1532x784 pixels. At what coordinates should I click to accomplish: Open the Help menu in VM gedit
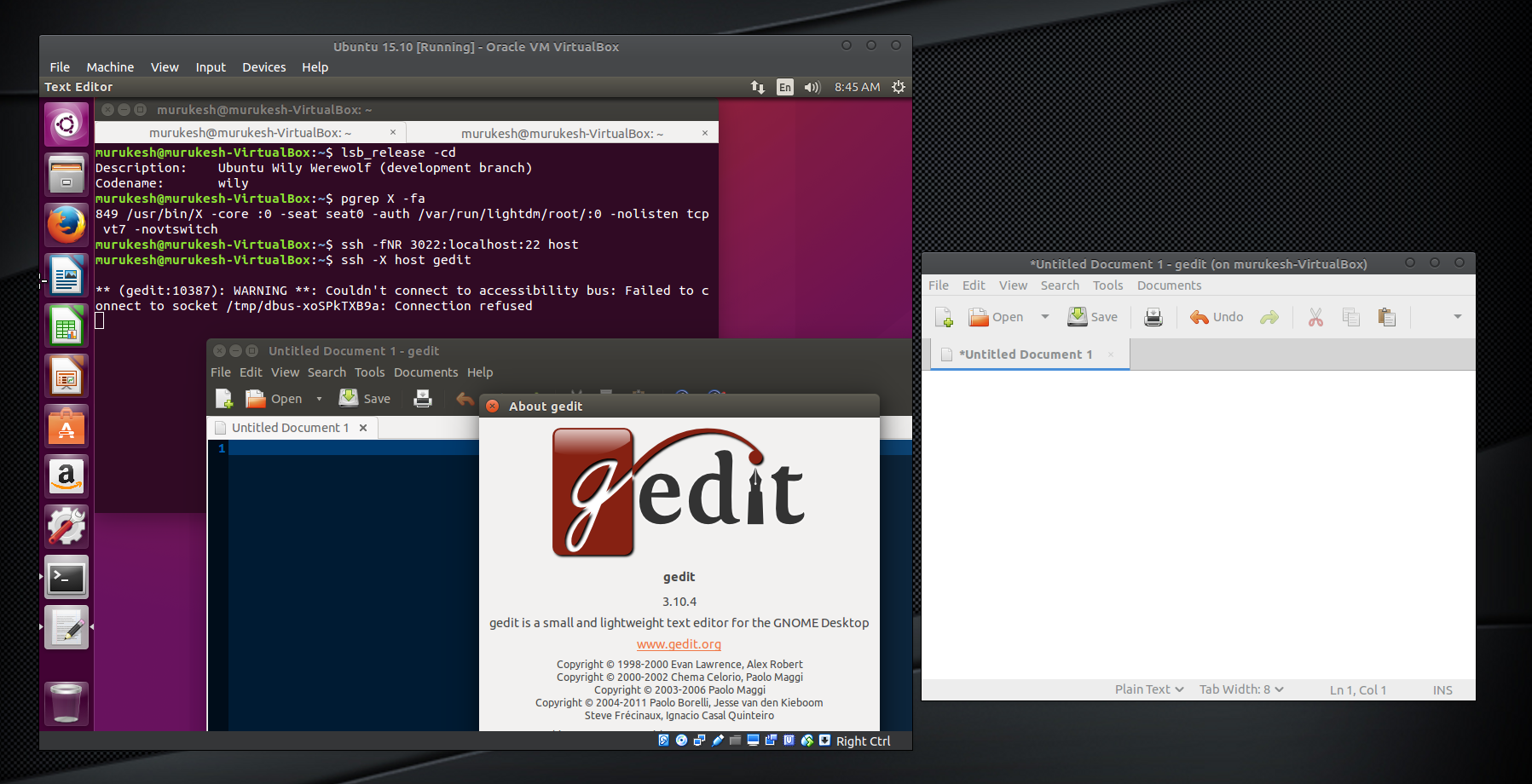point(480,372)
